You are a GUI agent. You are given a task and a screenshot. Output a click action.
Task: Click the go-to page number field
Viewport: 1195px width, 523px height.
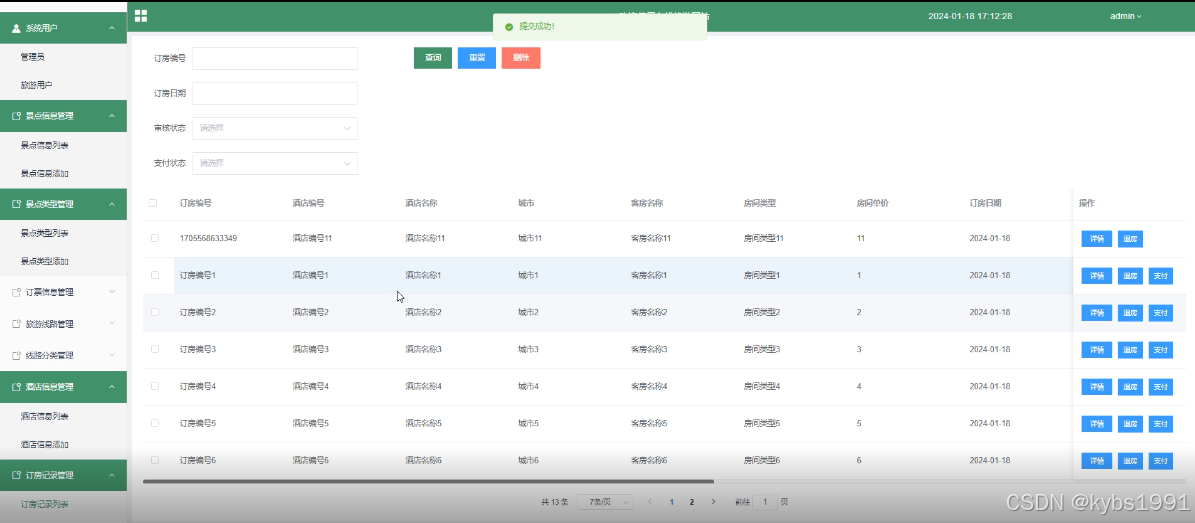pyautogui.click(x=766, y=502)
